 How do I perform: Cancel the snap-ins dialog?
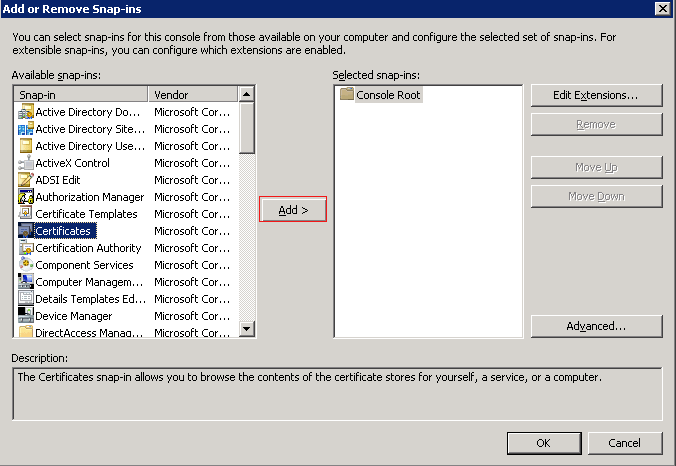625,443
